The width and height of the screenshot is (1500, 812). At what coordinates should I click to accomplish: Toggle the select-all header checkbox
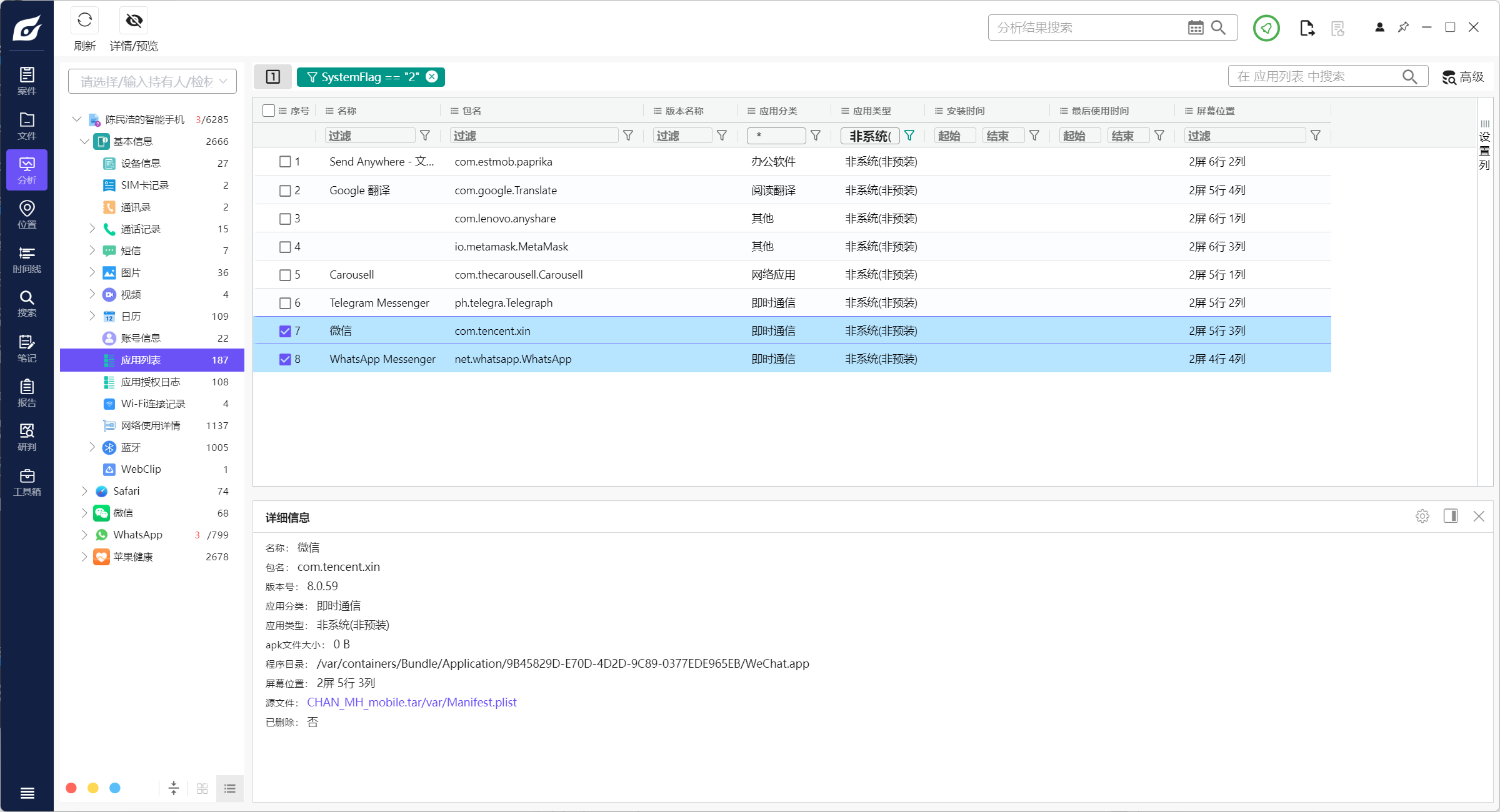point(269,111)
